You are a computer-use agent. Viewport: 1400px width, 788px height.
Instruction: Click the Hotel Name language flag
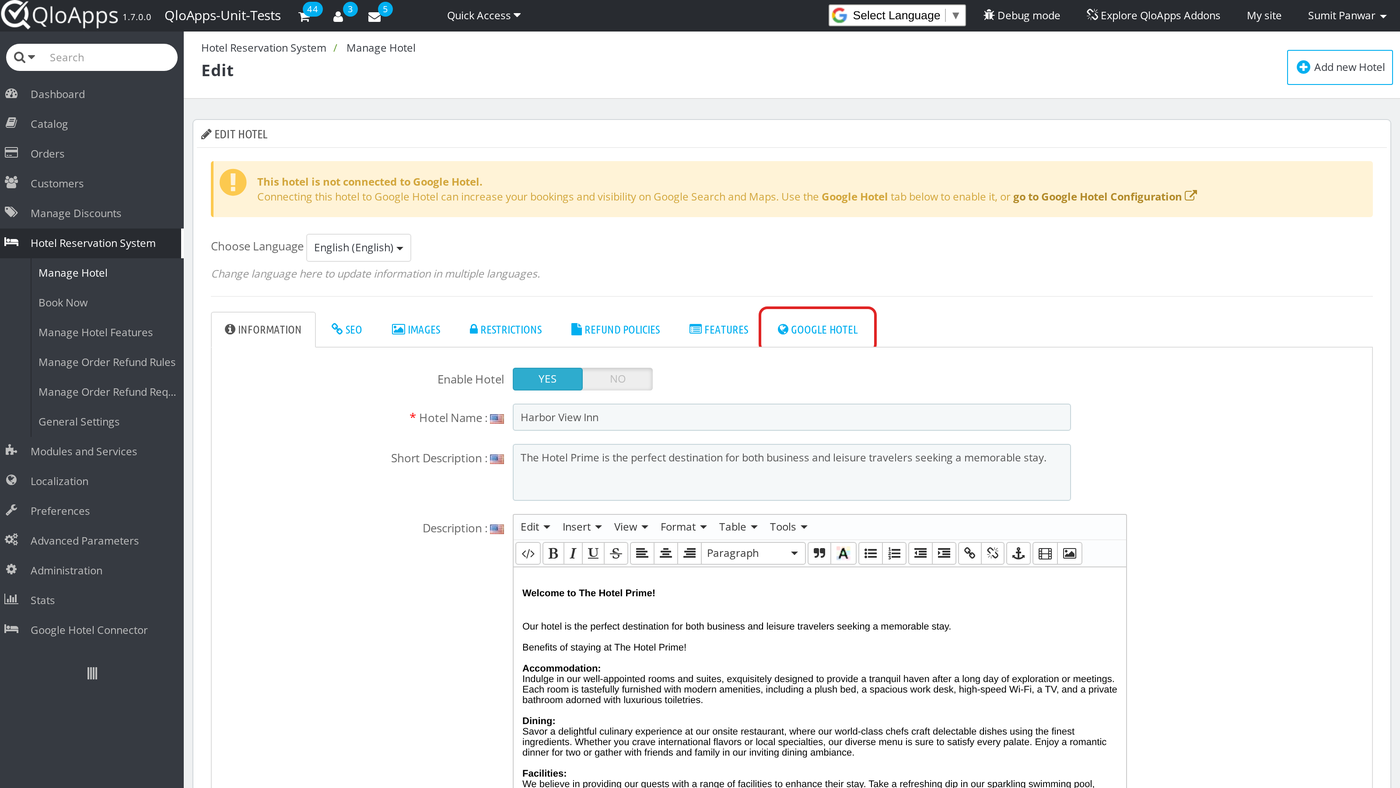497,419
